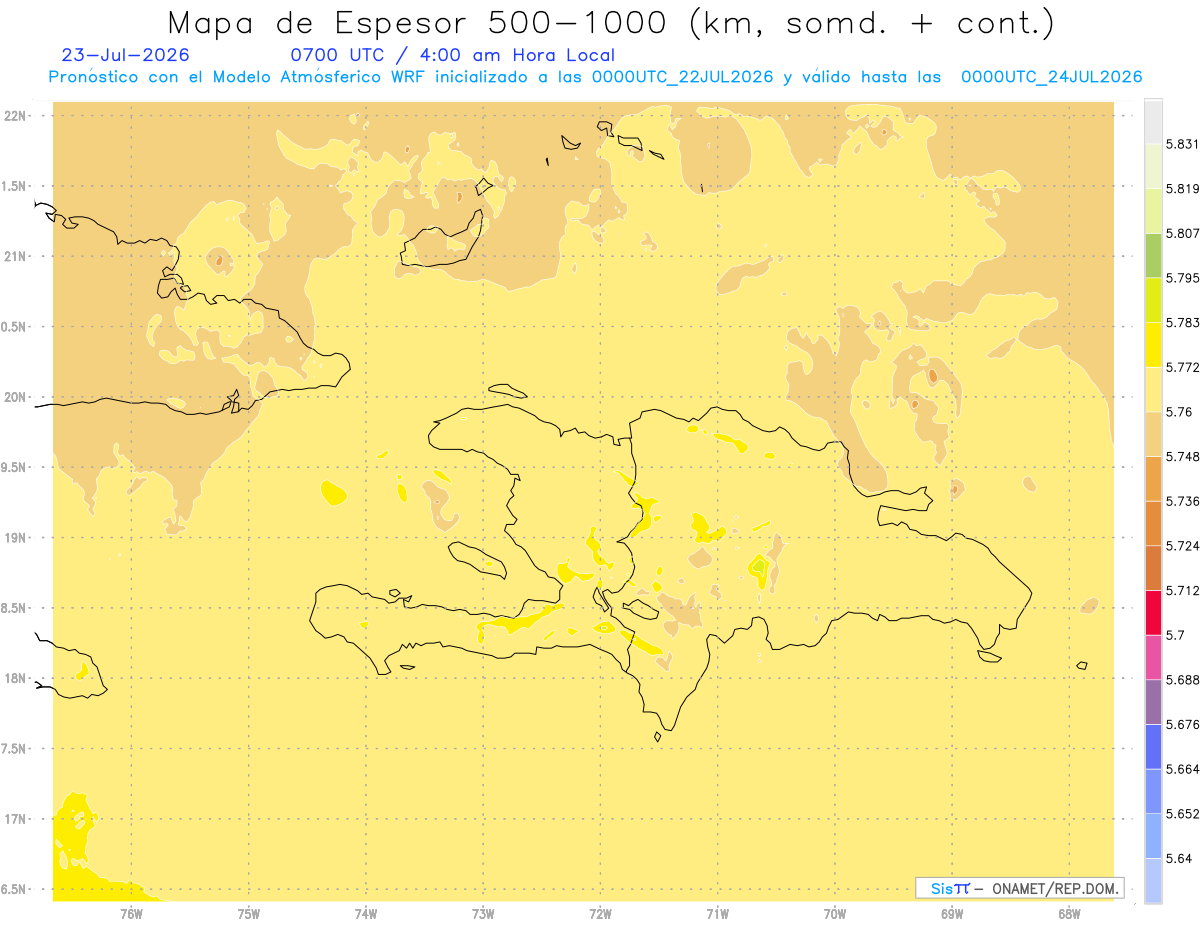Click legend value '5.807'
1200x927 pixels.
pos(1183,233)
